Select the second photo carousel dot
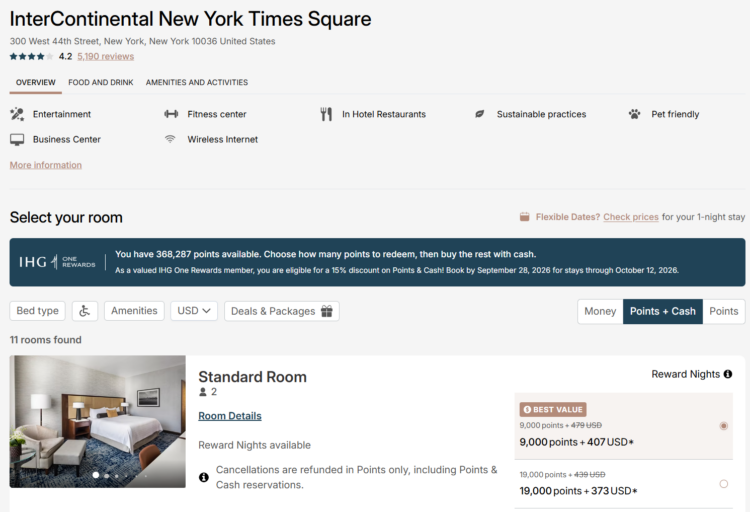This screenshot has height=512, width=750. 107,476
